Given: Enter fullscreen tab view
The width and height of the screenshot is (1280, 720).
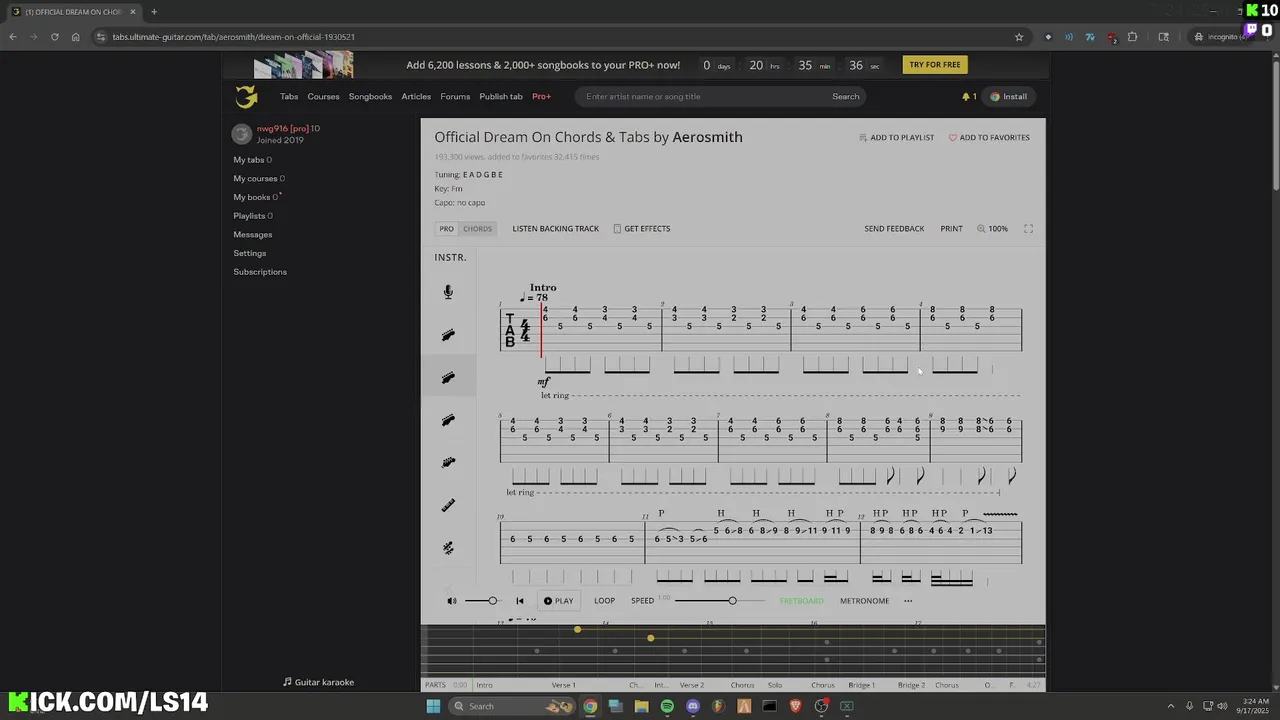Looking at the screenshot, I should [x=1028, y=229].
